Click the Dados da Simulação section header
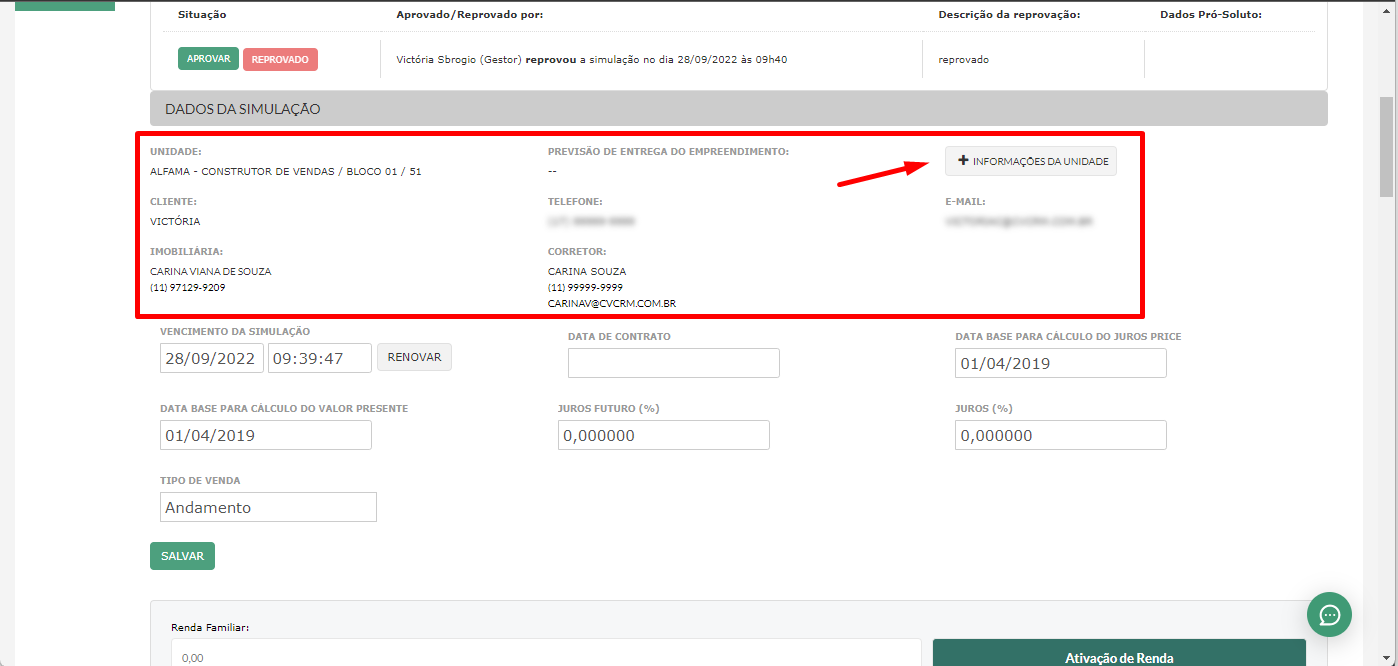1398x666 pixels. [x=739, y=108]
